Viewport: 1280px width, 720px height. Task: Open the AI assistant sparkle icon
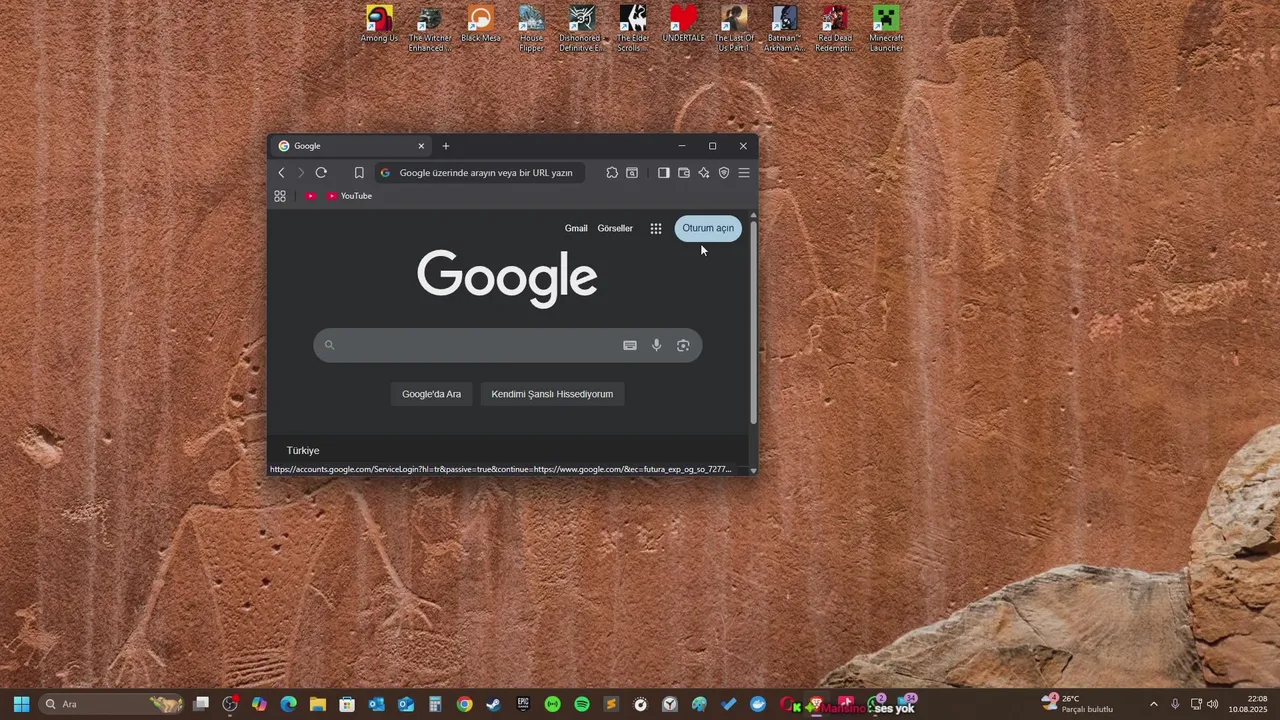click(704, 173)
